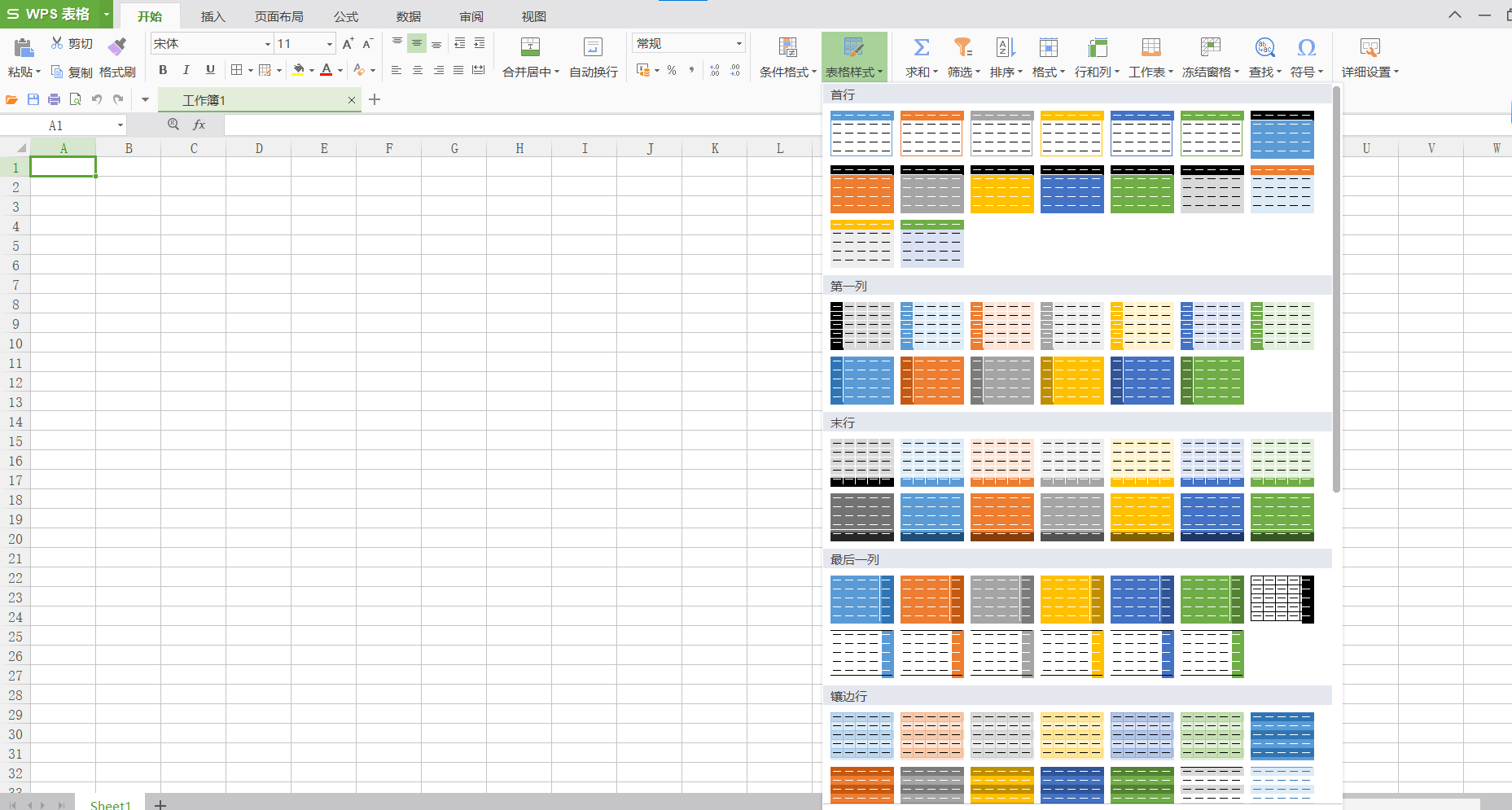
Task: Toggle Italic formatting
Action: pyautogui.click(x=186, y=70)
